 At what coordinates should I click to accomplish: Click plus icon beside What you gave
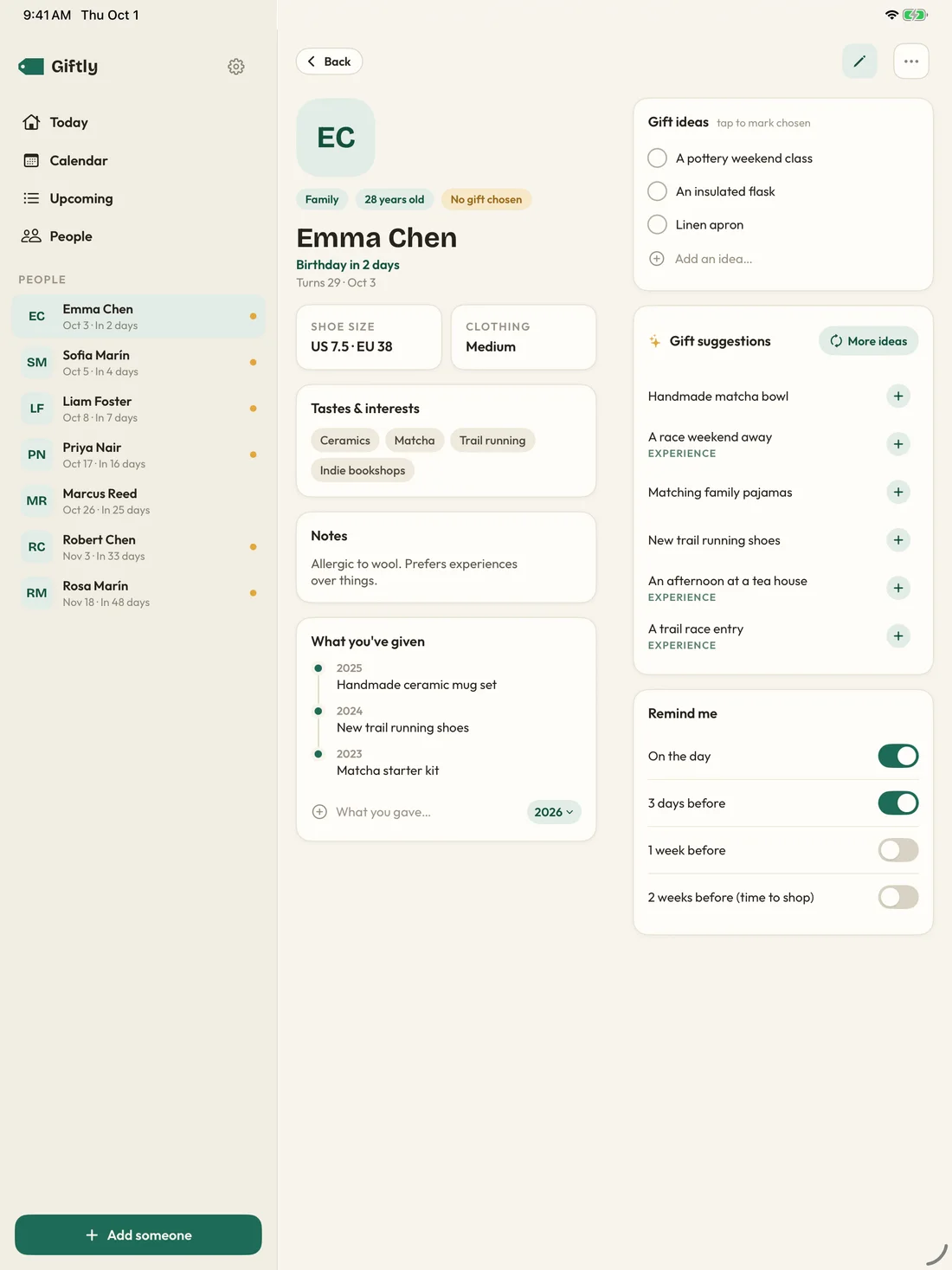(319, 812)
